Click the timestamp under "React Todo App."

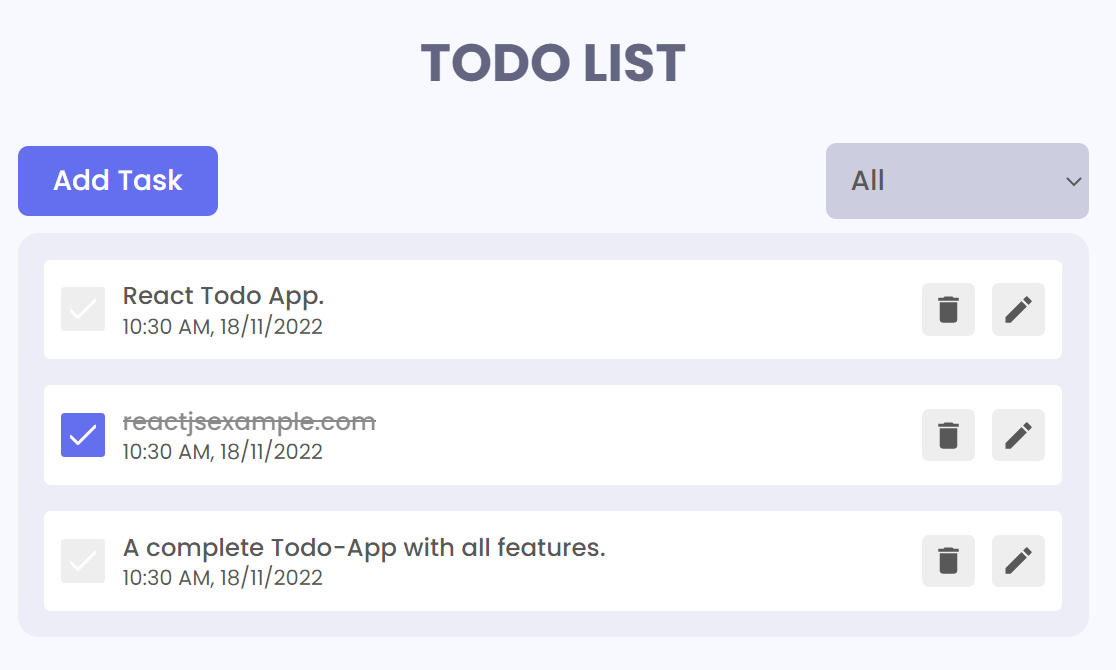(221, 326)
